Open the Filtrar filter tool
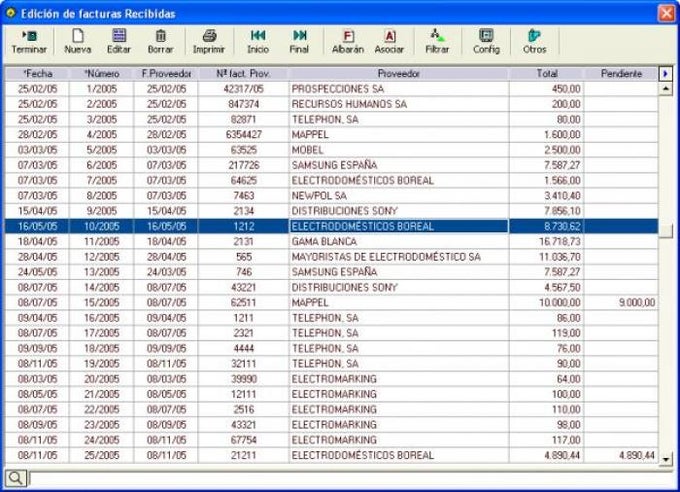Viewport: 680px width, 492px height. 437,42
